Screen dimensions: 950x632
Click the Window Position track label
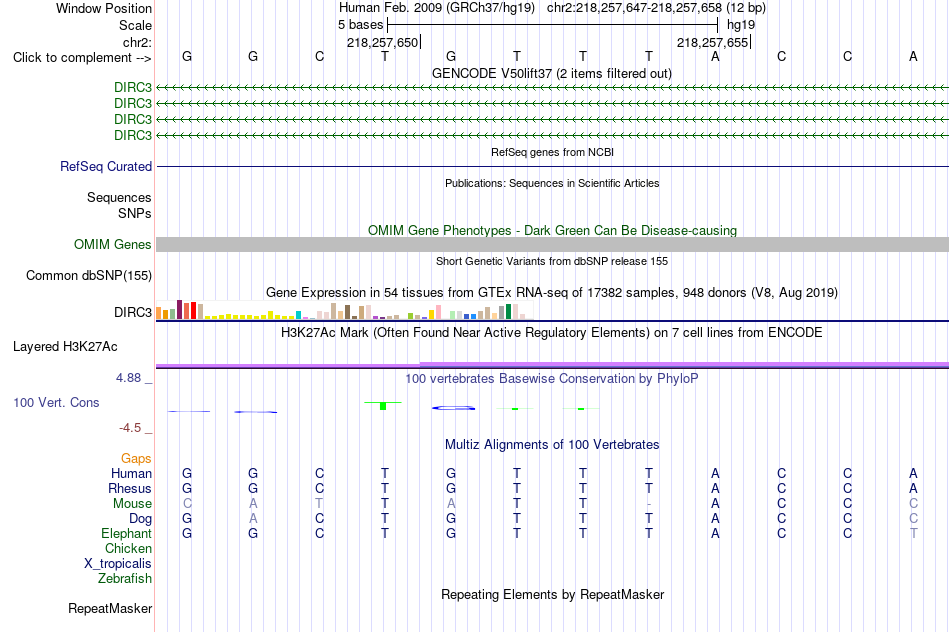(x=104, y=8)
